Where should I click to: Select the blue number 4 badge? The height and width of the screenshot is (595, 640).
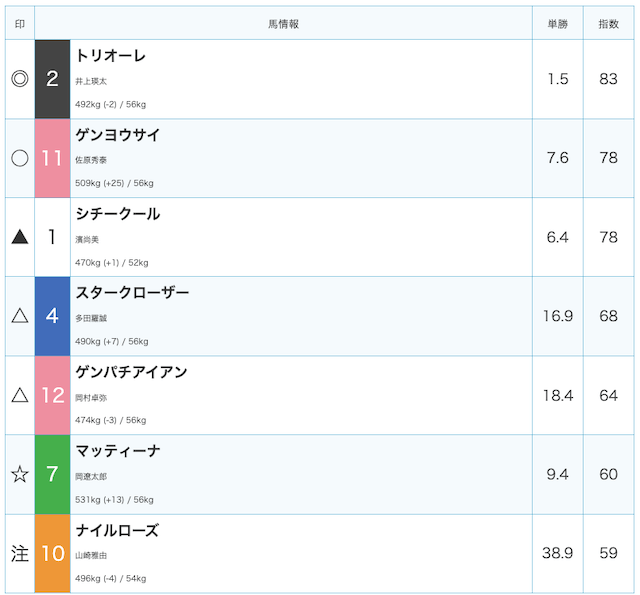[x=52, y=316]
